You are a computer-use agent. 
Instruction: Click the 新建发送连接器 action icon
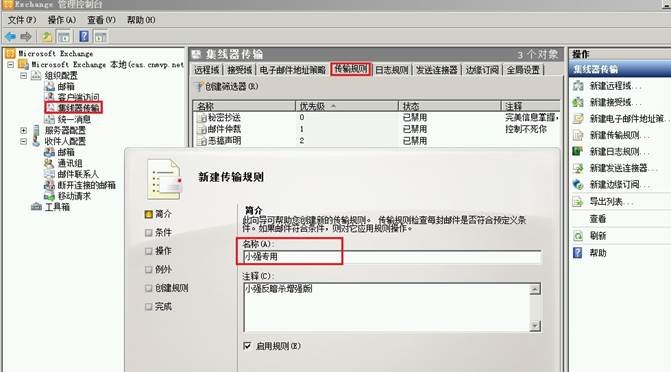tap(578, 168)
